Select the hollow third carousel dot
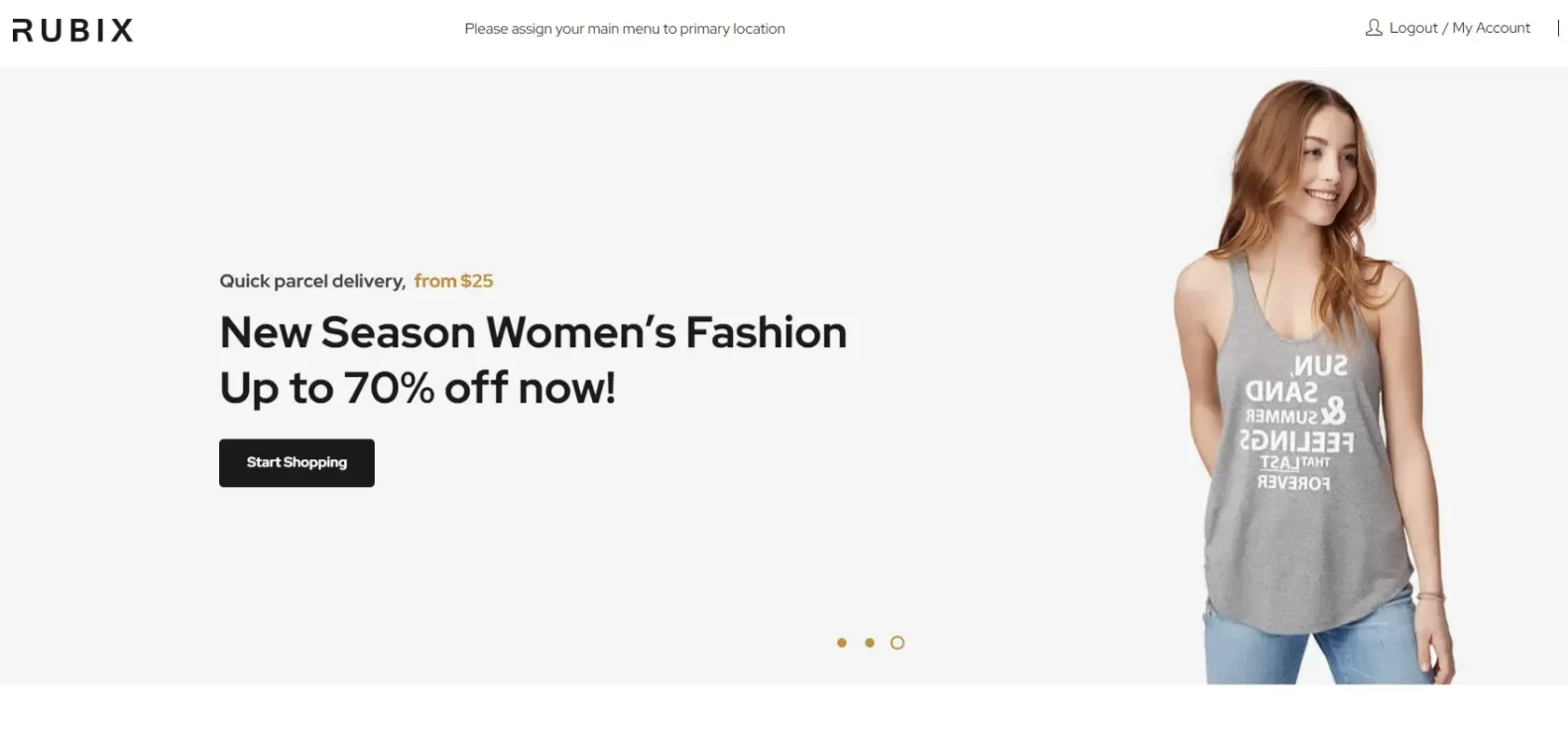Screen dimensions: 1568x730 pyautogui.click(x=898, y=643)
